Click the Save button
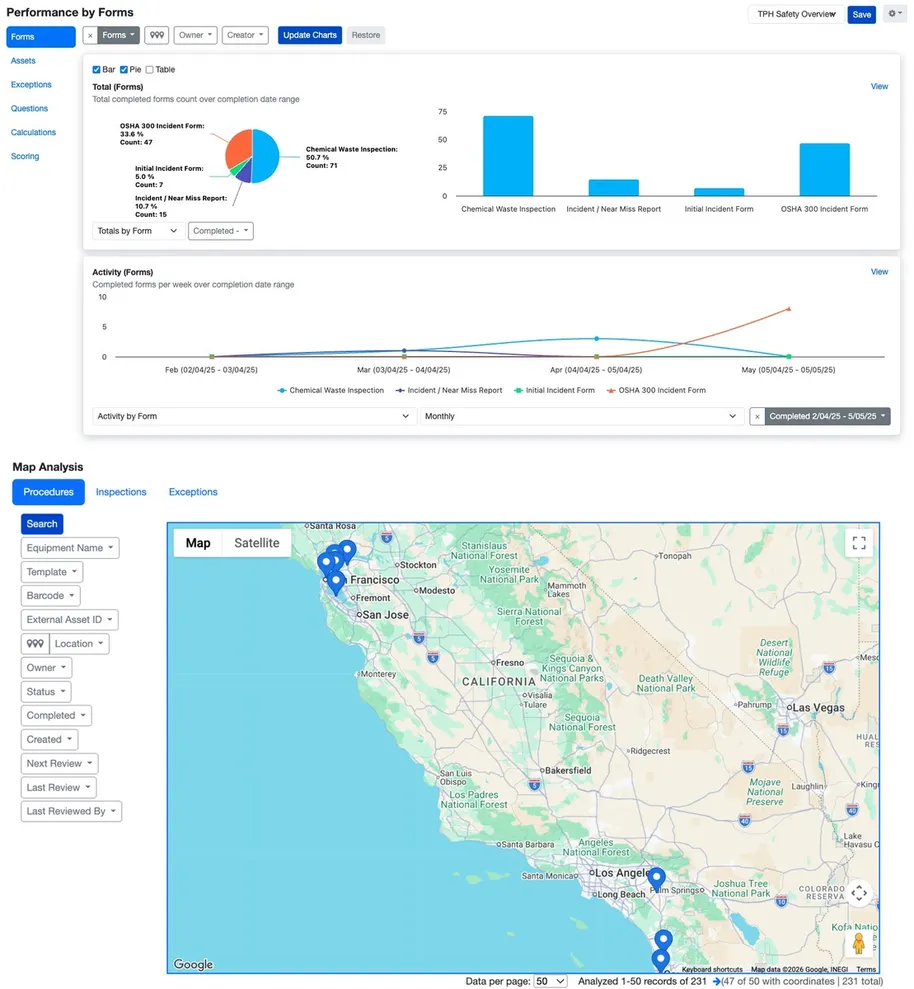The image size is (914, 989). point(862,15)
